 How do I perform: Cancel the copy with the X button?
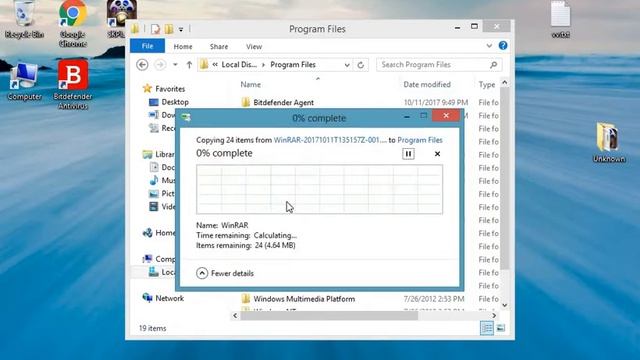click(x=437, y=154)
